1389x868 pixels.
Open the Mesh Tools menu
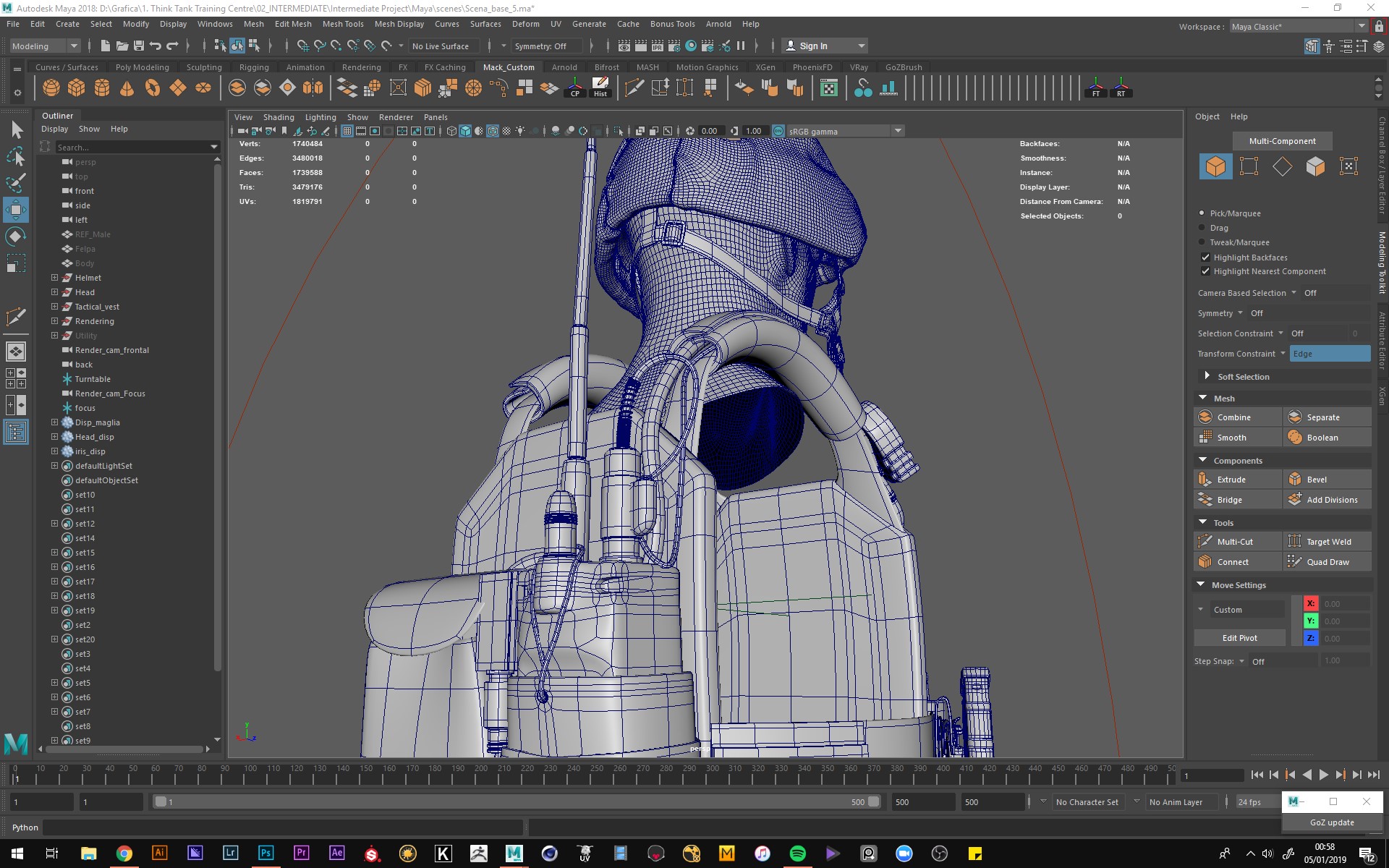click(x=342, y=24)
